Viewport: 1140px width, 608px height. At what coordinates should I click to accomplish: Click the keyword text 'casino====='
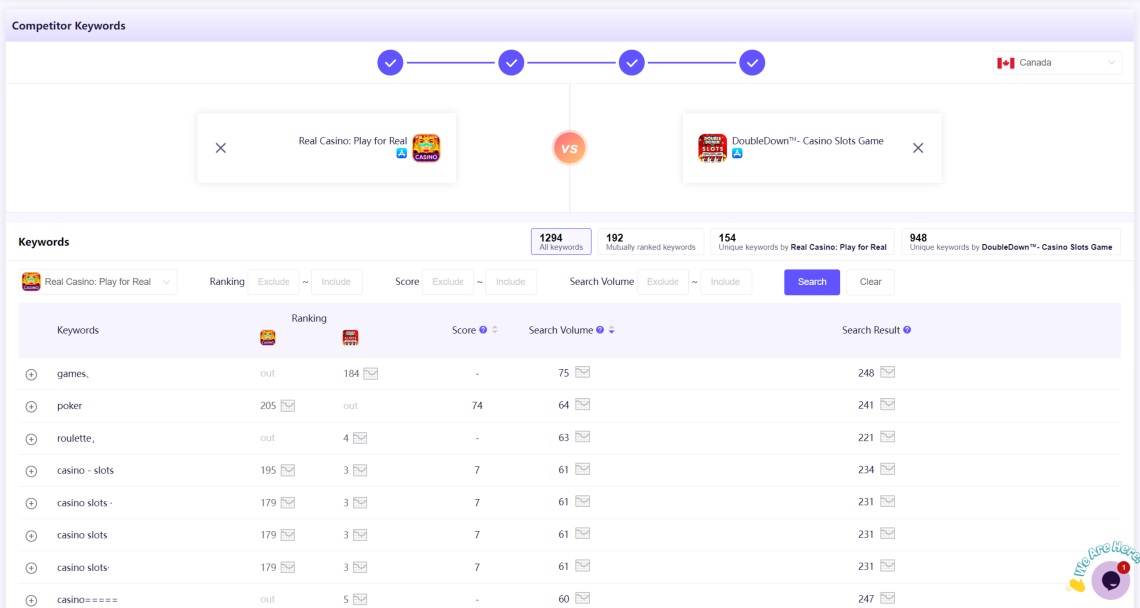coord(87,600)
